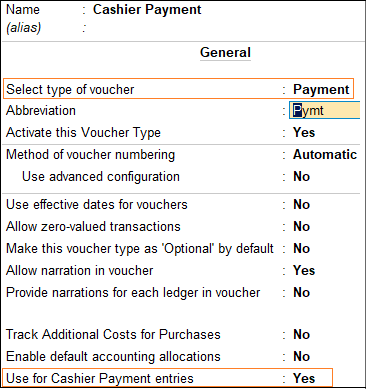
Task: Toggle narrations for each ledger value
Action: click(301, 292)
